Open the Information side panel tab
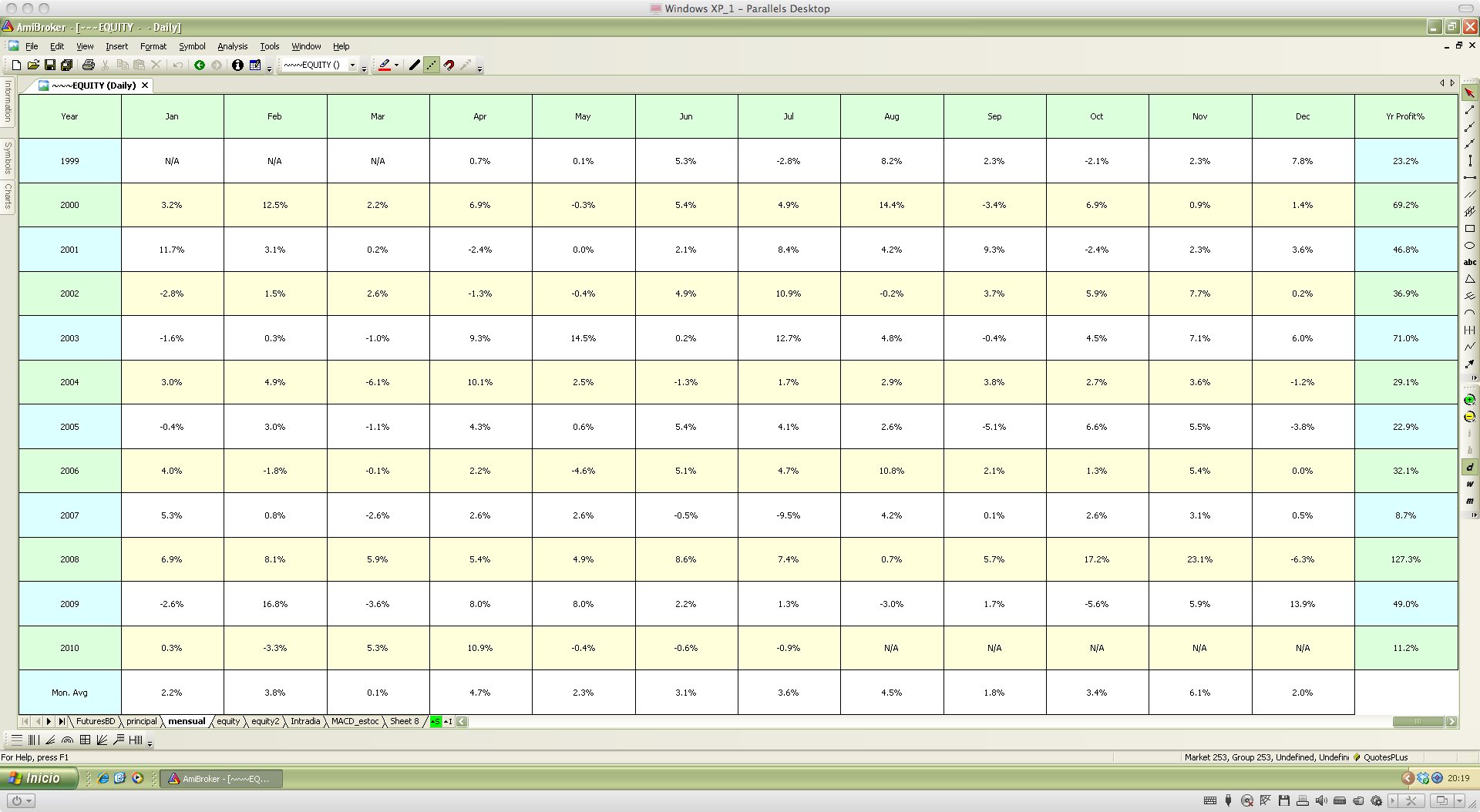 point(8,101)
